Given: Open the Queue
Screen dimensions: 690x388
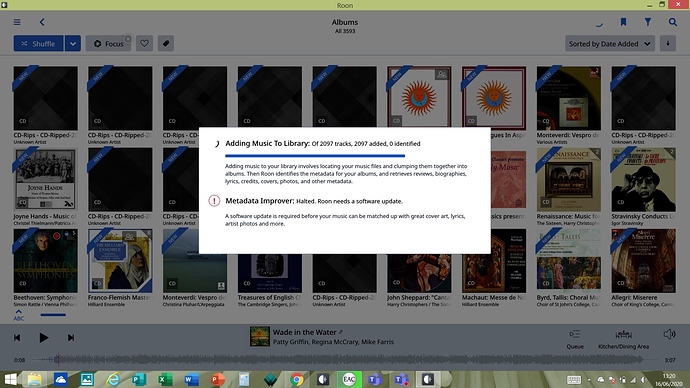Looking at the screenshot, I should (575, 339).
